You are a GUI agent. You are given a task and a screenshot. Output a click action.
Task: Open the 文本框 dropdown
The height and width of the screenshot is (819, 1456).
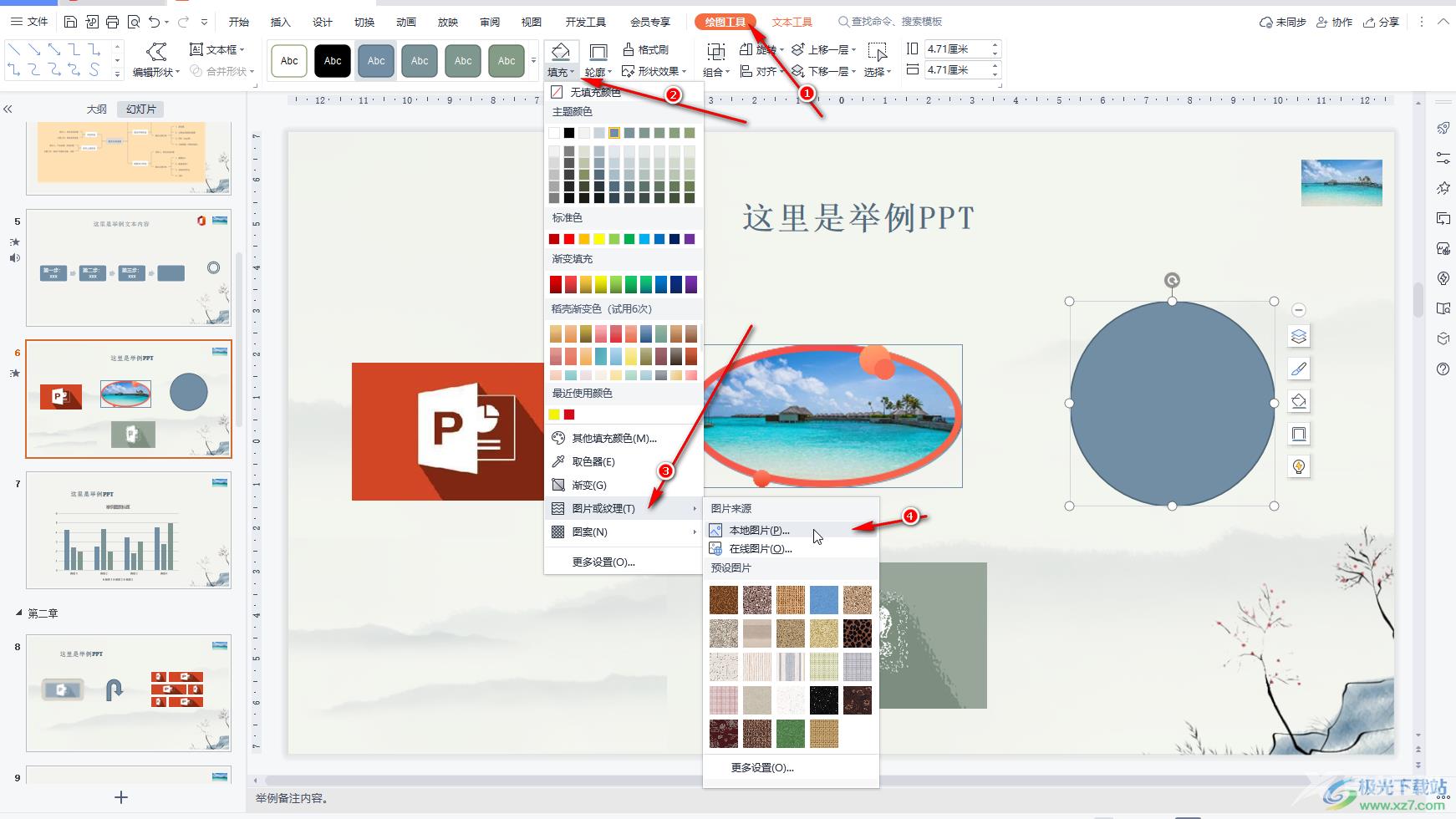pos(217,50)
